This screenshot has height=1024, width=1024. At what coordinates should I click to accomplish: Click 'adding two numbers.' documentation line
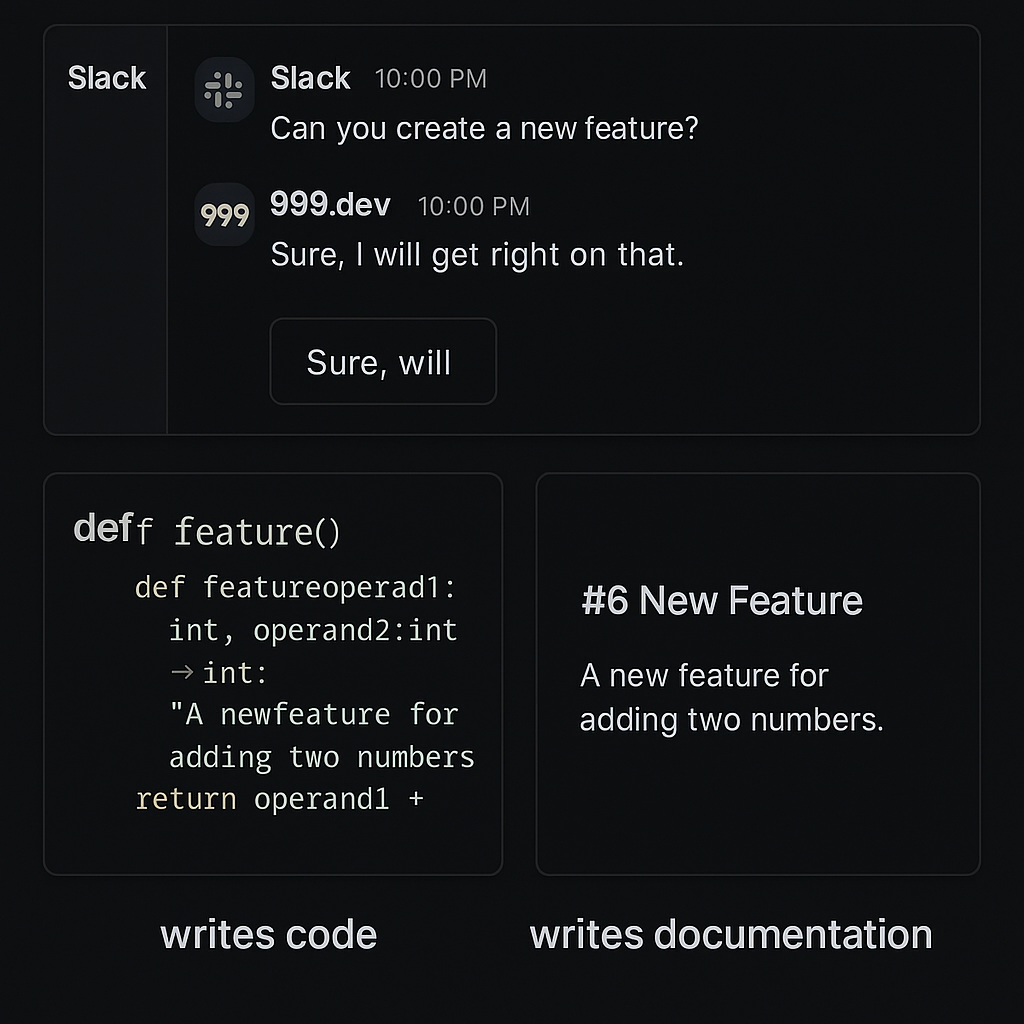731,720
